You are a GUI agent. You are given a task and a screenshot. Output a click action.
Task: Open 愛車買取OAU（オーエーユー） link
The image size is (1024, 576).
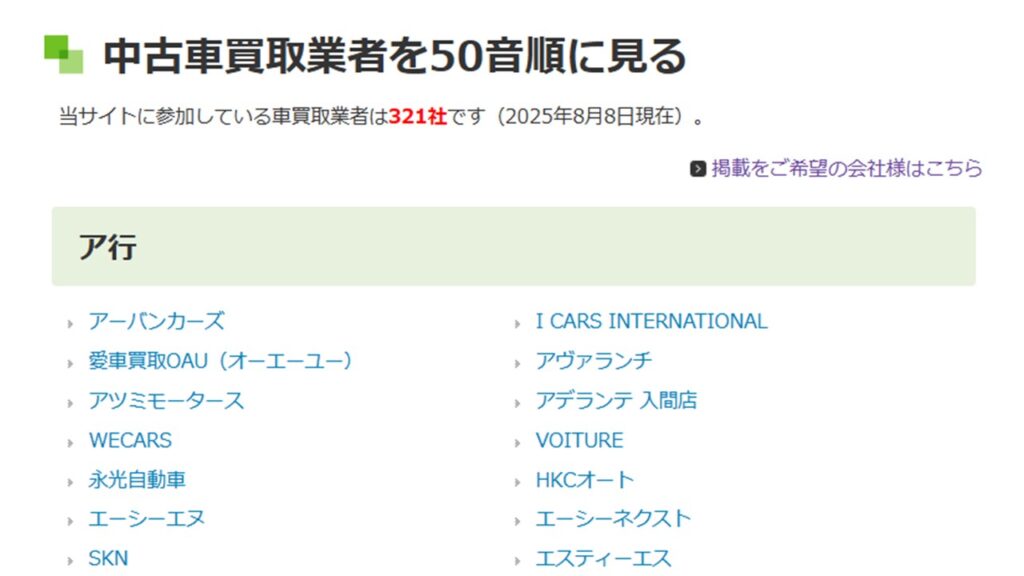tap(221, 361)
